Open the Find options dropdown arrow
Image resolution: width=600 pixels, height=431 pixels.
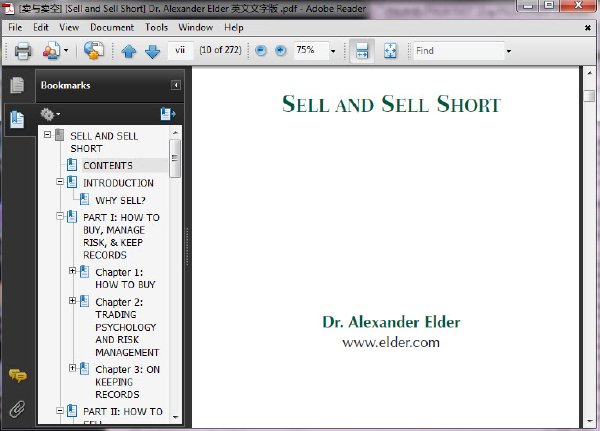(x=509, y=51)
